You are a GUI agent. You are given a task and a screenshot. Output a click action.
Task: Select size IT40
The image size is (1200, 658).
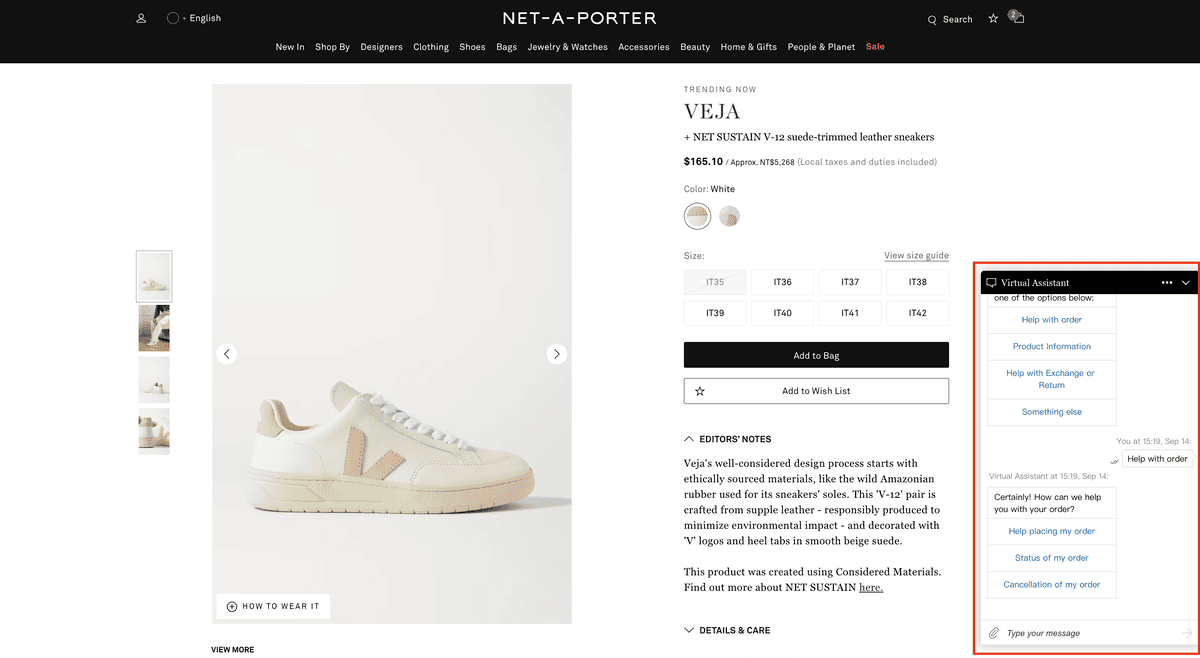tap(782, 313)
